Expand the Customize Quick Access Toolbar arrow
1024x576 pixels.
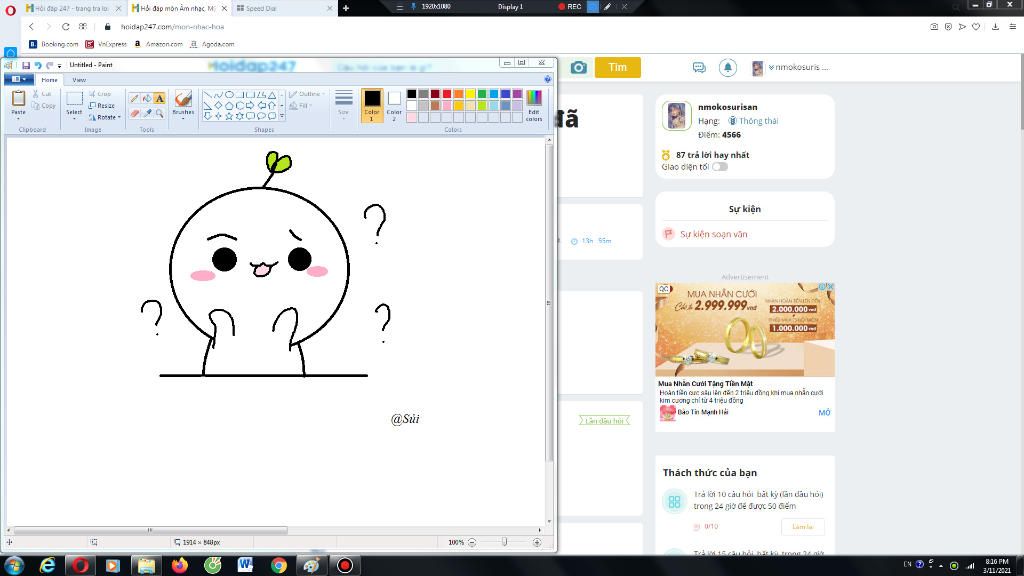pos(59,65)
